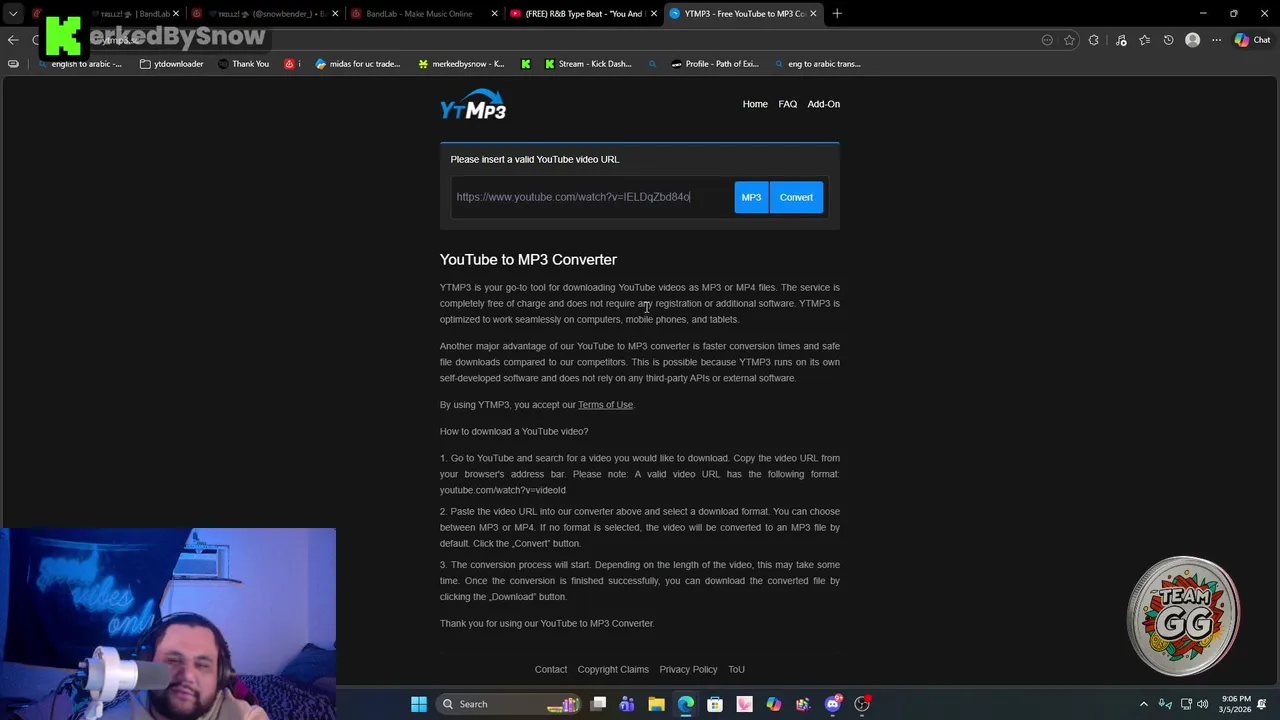This screenshot has height=720, width=1280.
Task: Expand the tab actions dropdown arrow
Action: point(13,14)
